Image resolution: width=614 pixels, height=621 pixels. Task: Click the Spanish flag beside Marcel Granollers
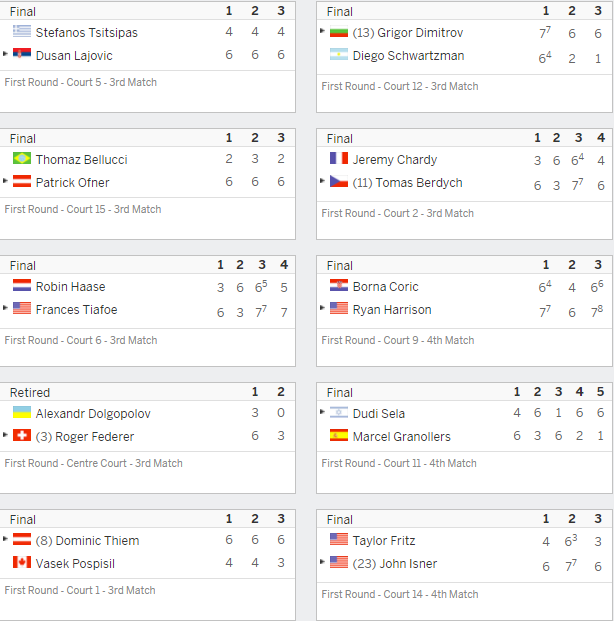(x=339, y=435)
